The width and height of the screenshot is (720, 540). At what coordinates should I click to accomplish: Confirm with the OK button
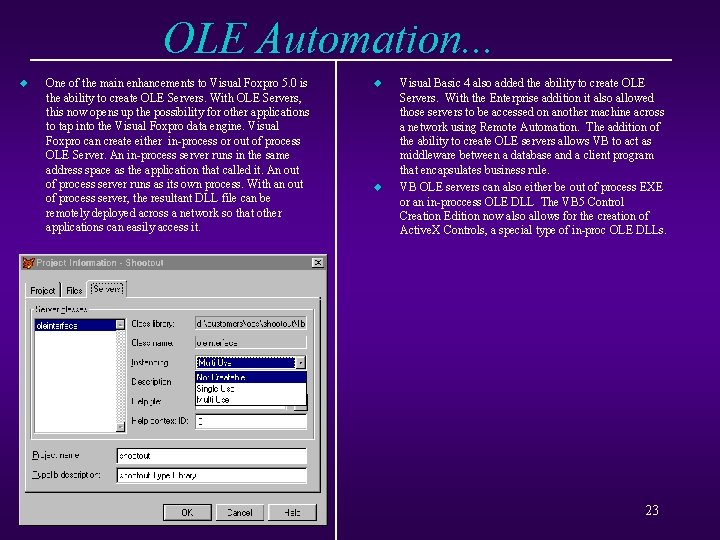pyautogui.click(x=187, y=512)
